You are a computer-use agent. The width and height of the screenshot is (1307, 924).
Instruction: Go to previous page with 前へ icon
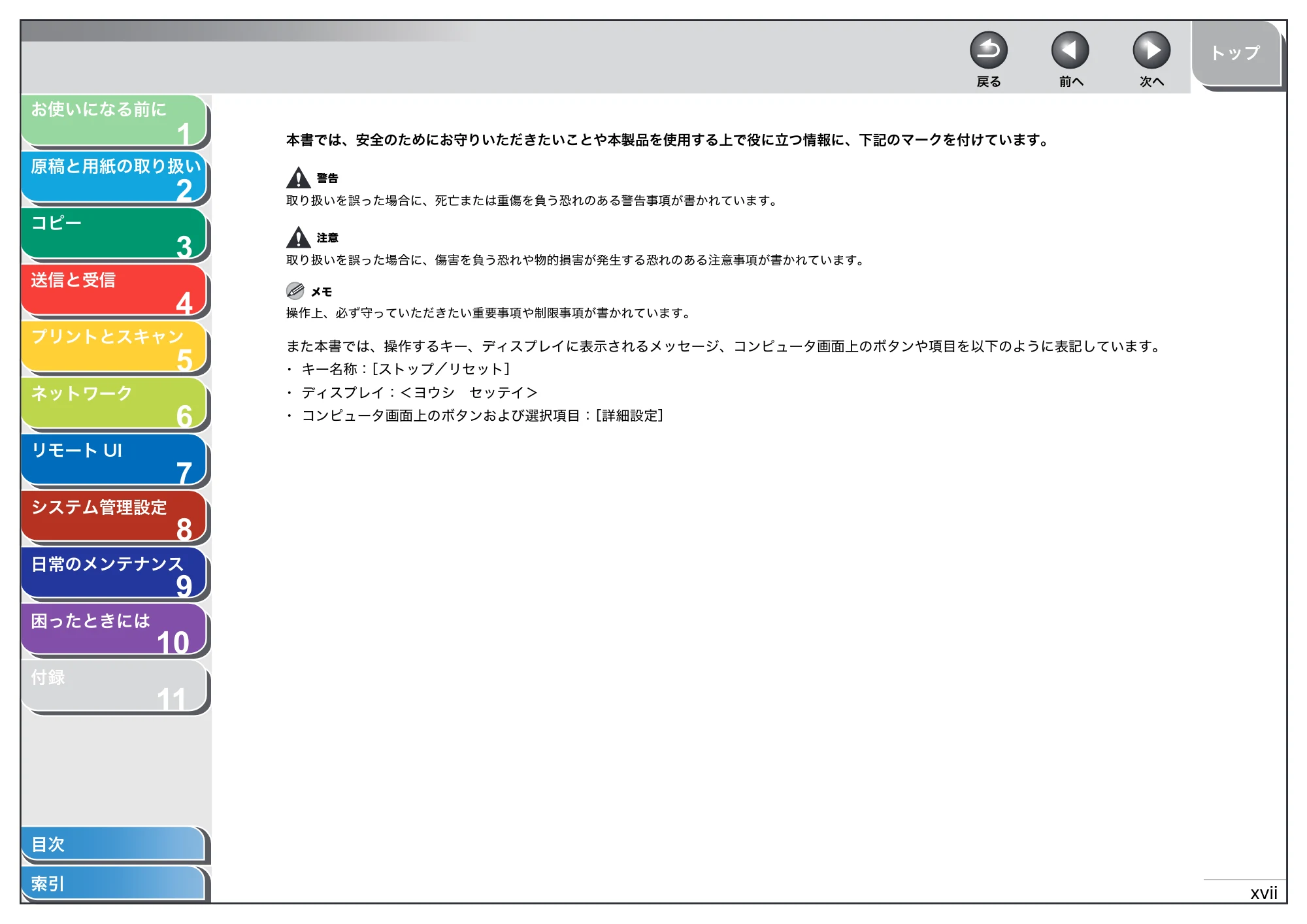pyautogui.click(x=1070, y=50)
